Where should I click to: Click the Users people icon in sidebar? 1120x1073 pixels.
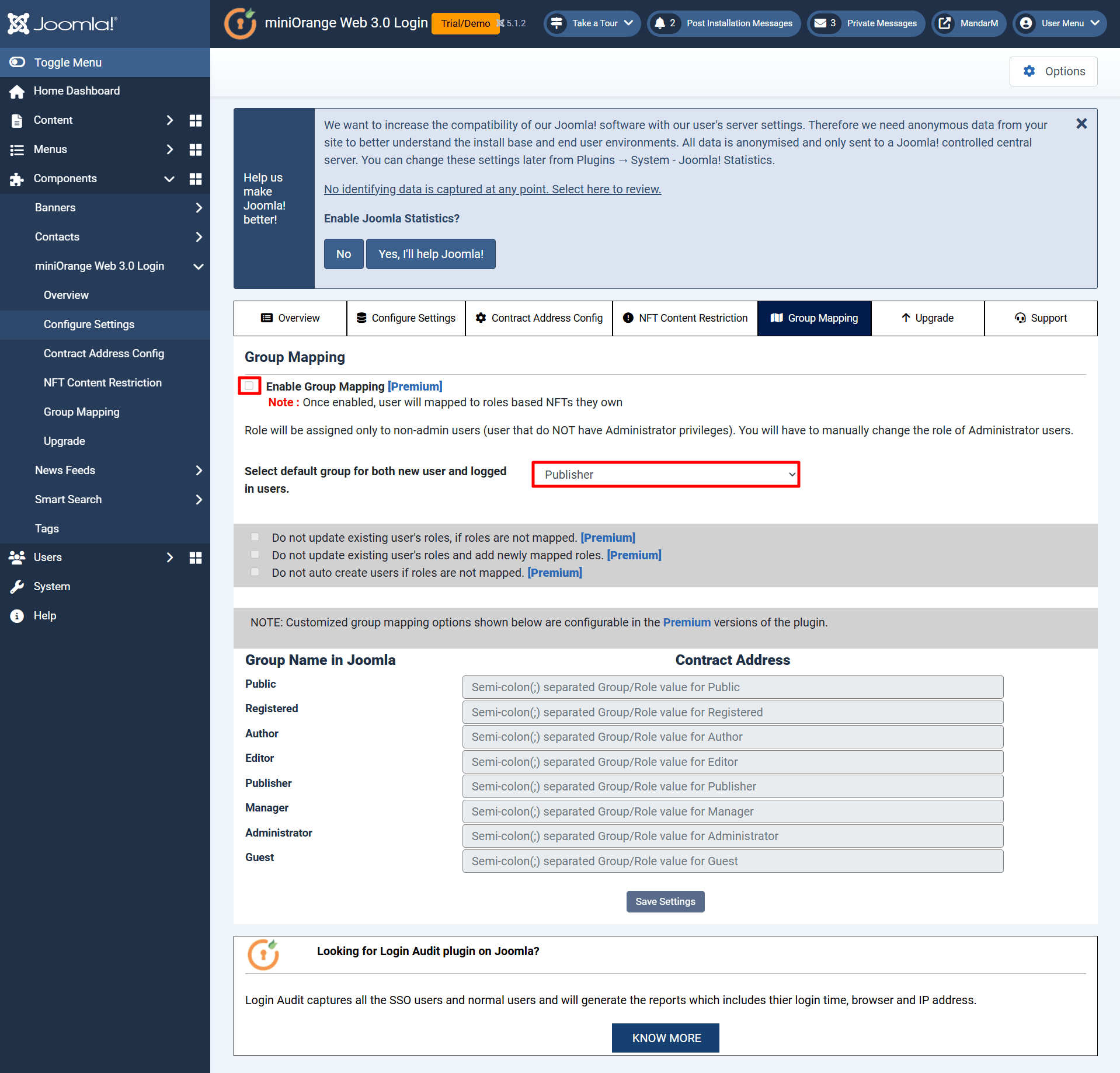click(17, 558)
